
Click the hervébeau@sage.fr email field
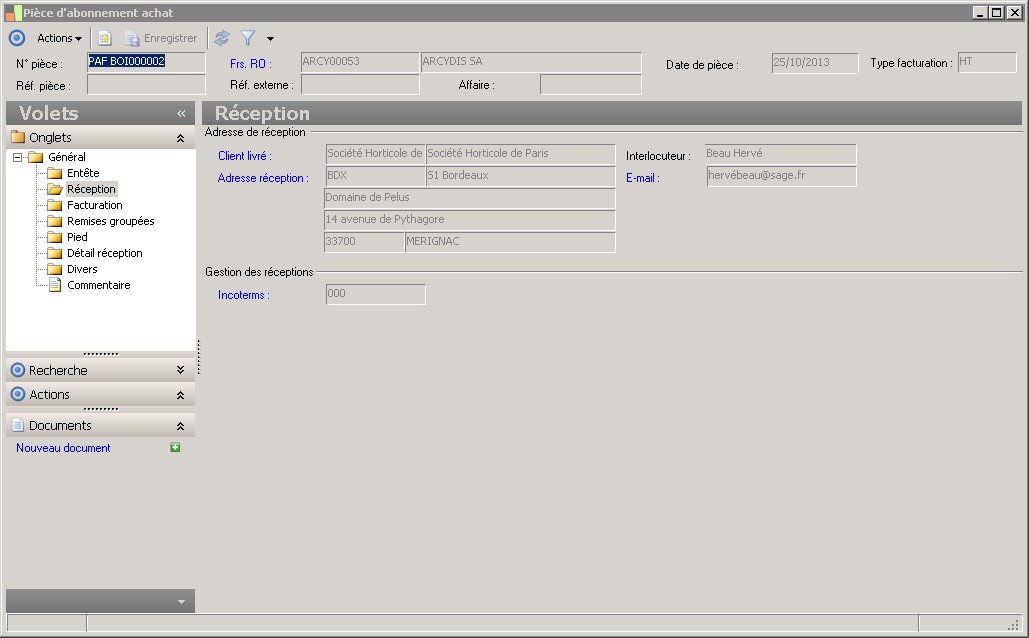click(x=782, y=176)
